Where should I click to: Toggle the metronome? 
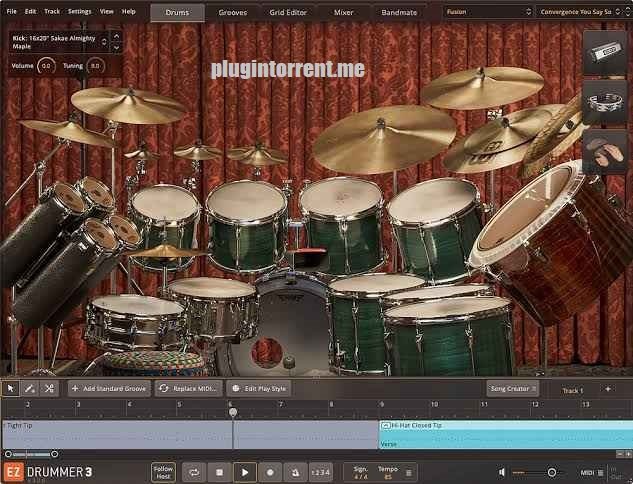click(x=296, y=472)
